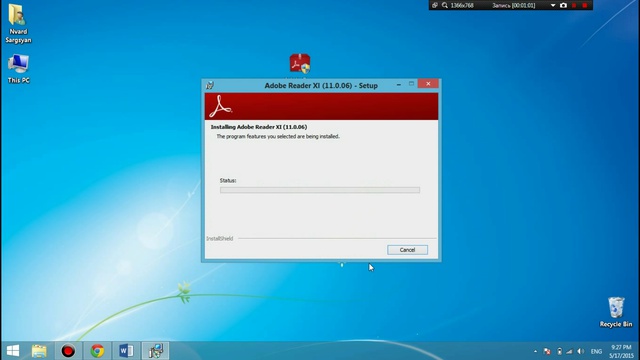Screen dimensions: 640x360
Task: Select the This PC desktop icon
Action: [x=18, y=69]
